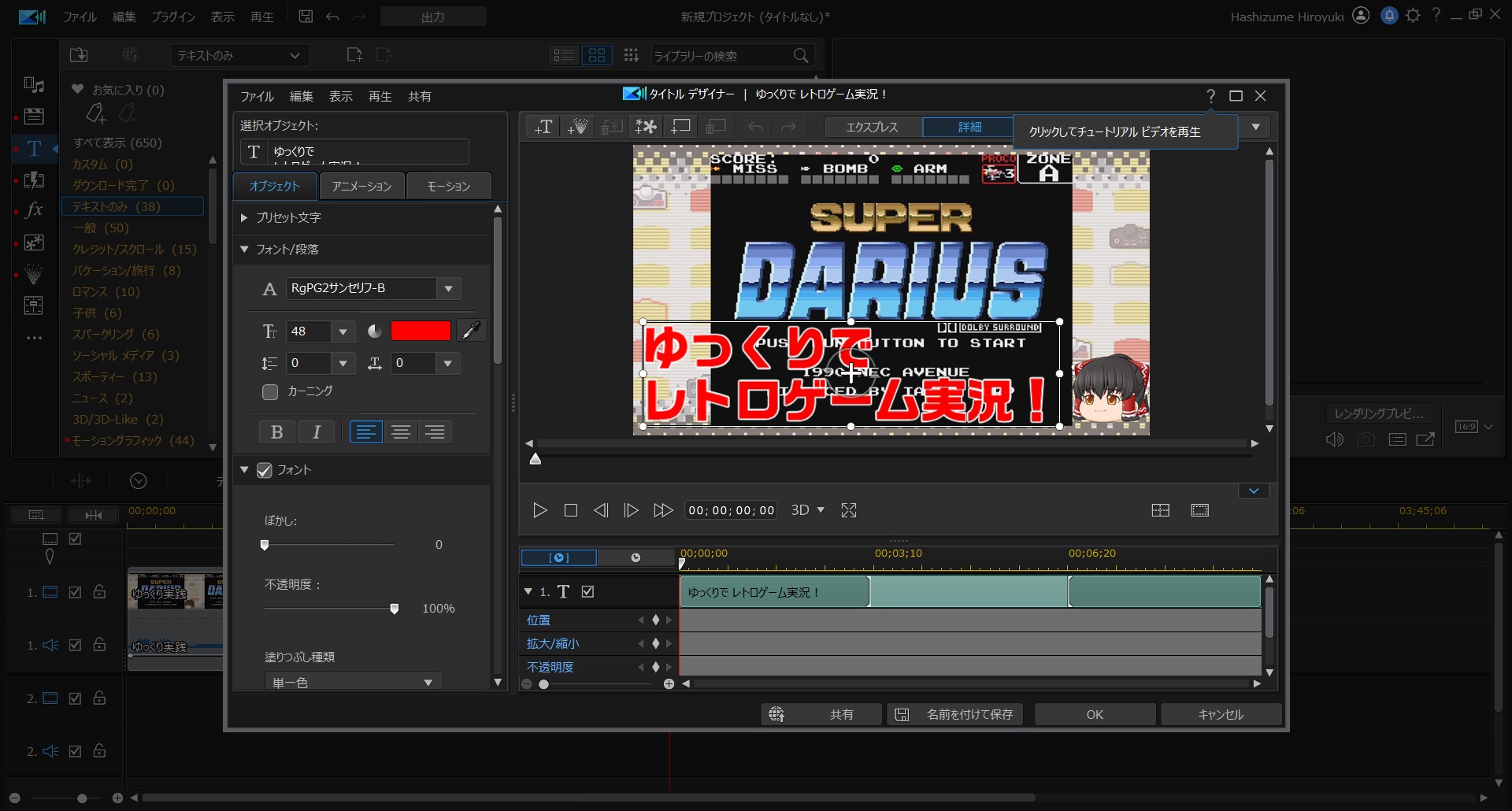Open the Title Room in sidebar
The width and height of the screenshot is (1512, 811).
coord(34,148)
